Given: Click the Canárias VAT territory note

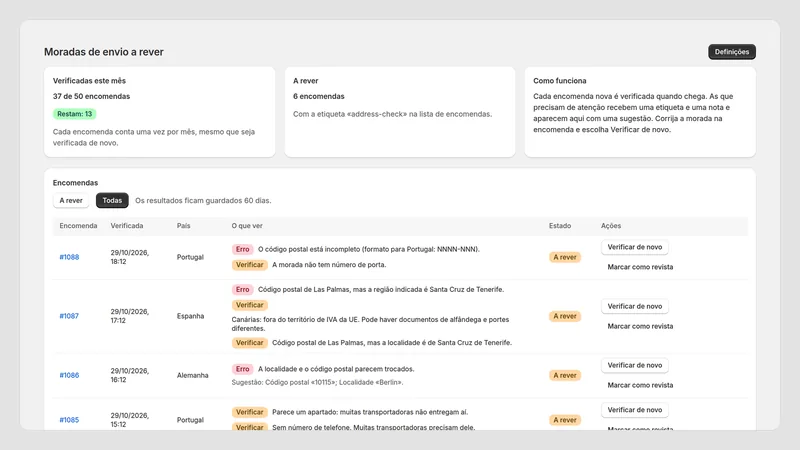Looking at the screenshot, I should (370, 324).
